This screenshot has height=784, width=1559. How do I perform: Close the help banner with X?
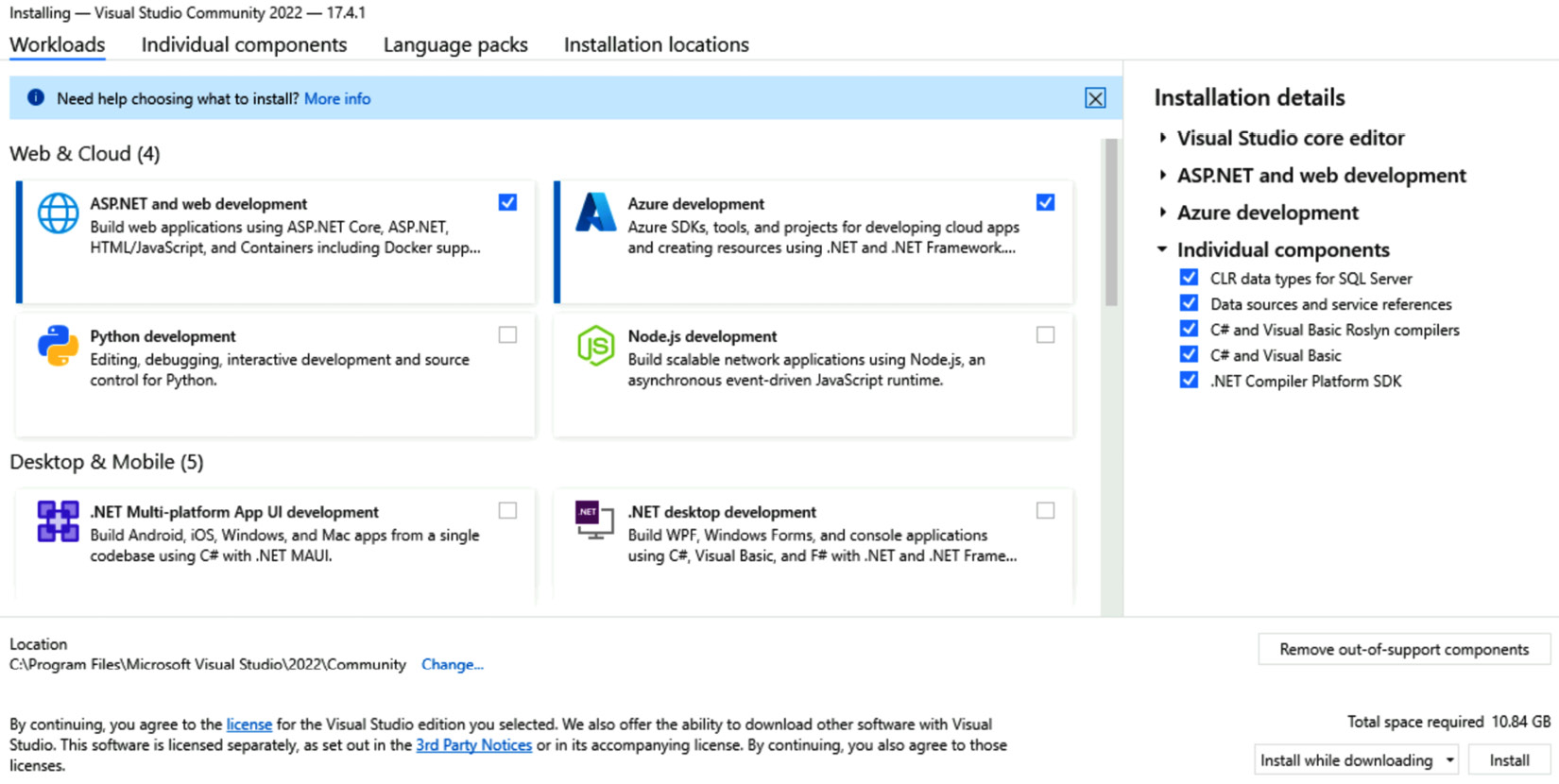coord(1095,98)
